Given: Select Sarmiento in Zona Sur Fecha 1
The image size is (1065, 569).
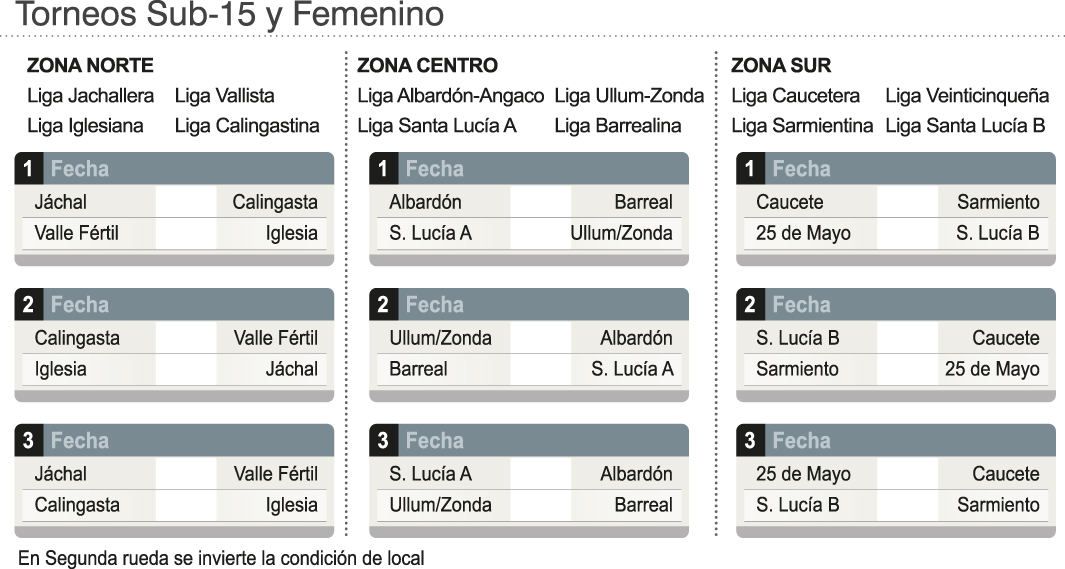Looking at the screenshot, I should 997,202.
